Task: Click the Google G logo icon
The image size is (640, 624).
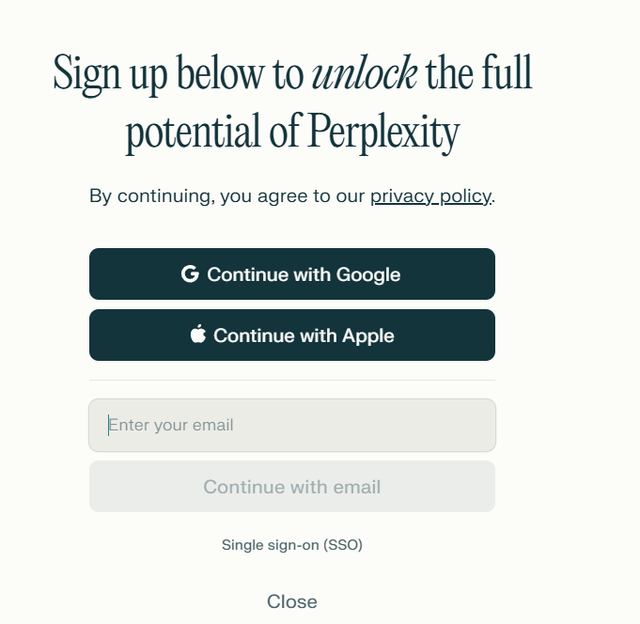Action: coord(190,274)
